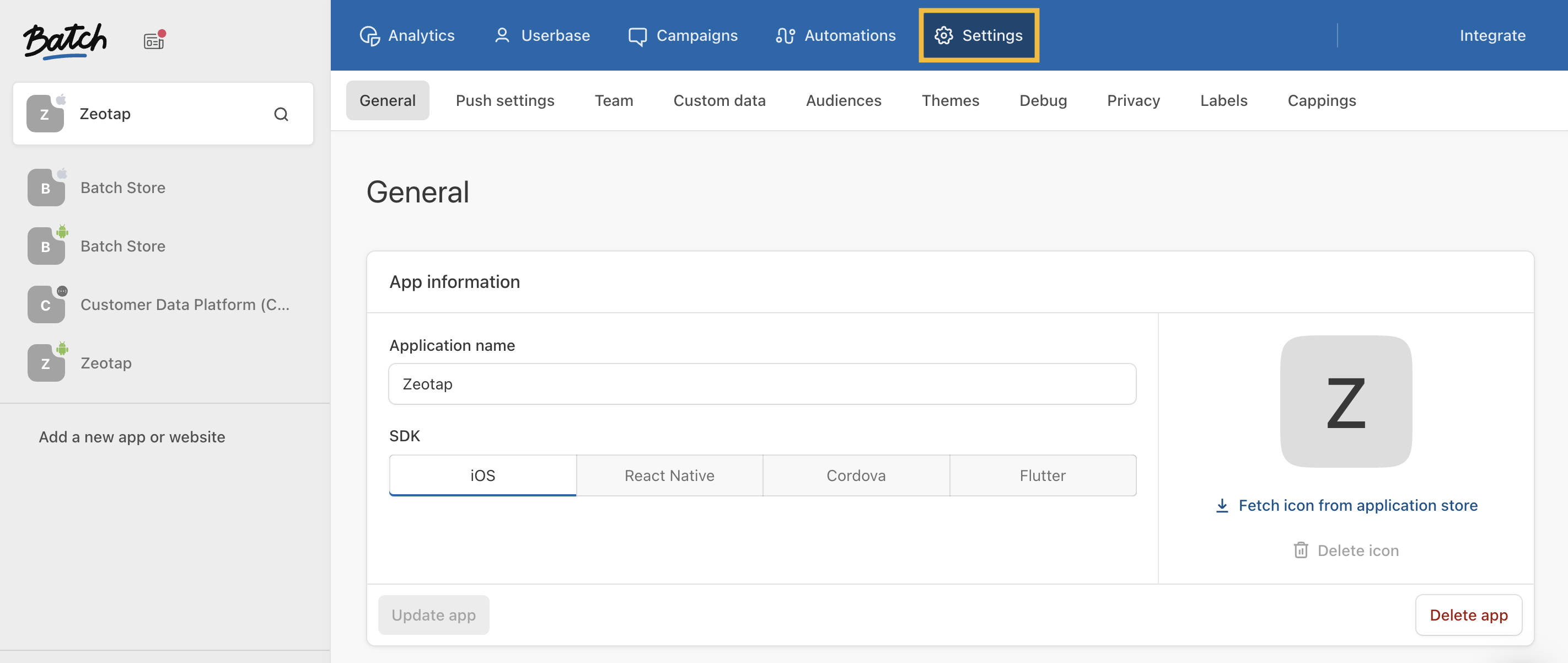Open Analytics from the top navigation
Image resolution: width=1568 pixels, height=663 pixels.
coord(407,35)
